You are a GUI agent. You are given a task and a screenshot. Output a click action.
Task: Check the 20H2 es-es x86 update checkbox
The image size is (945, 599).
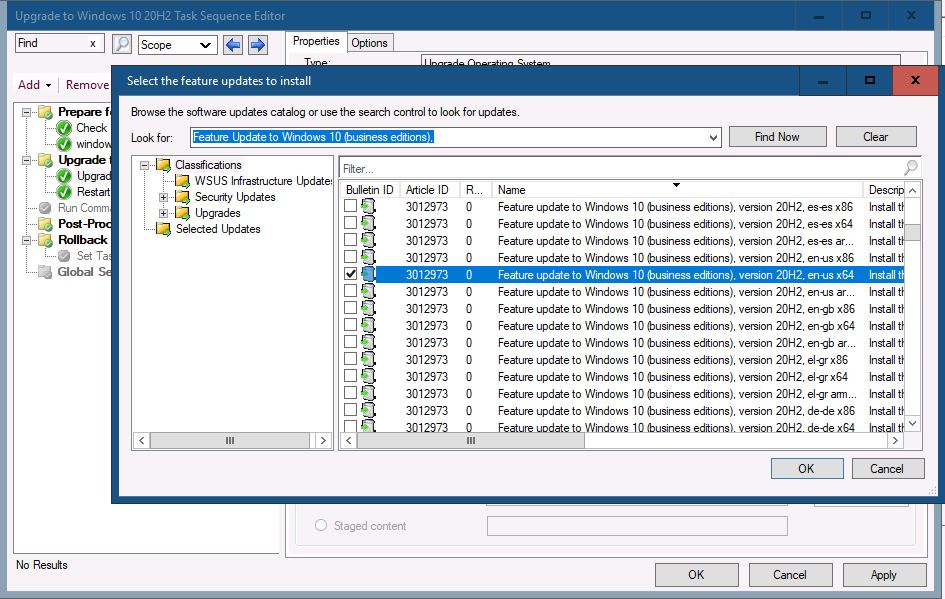[x=350, y=206]
